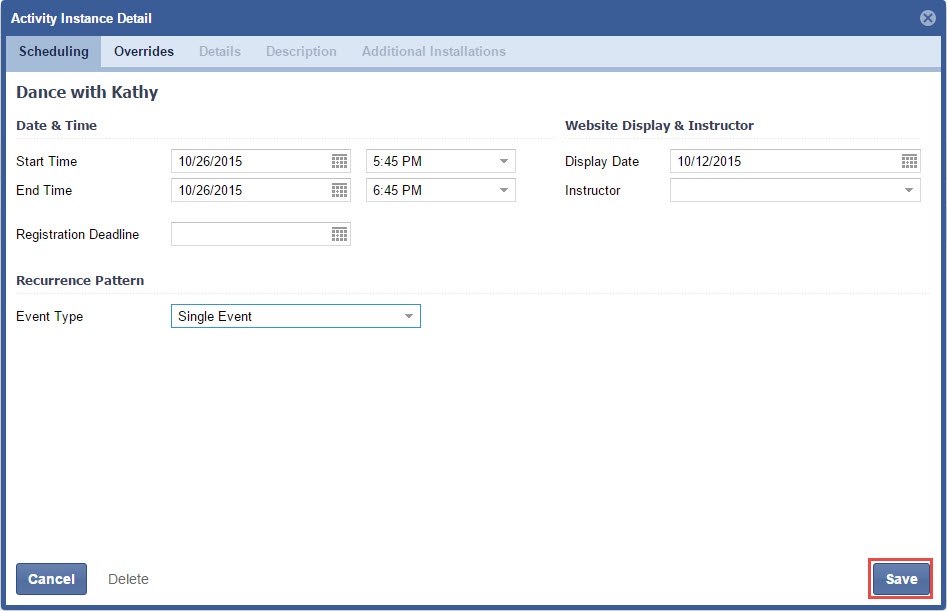The width and height of the screenshot is (947, 611).
Task: Click the Cancel button
Action: click(x=51, y=579)
